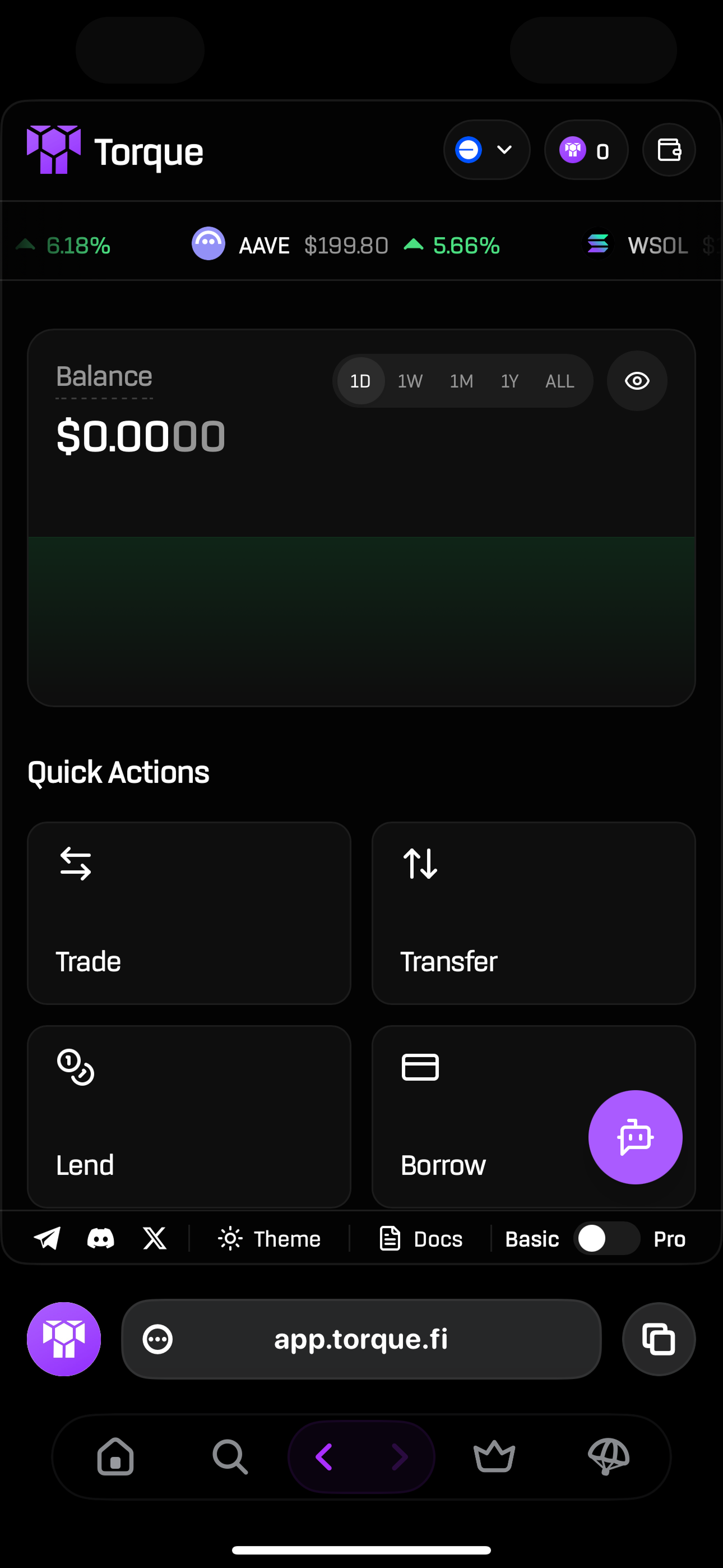Open the address bar page options menu
Image resolution: width=723 pixels, height=1568 pixels.
[x=157, y=1339]
